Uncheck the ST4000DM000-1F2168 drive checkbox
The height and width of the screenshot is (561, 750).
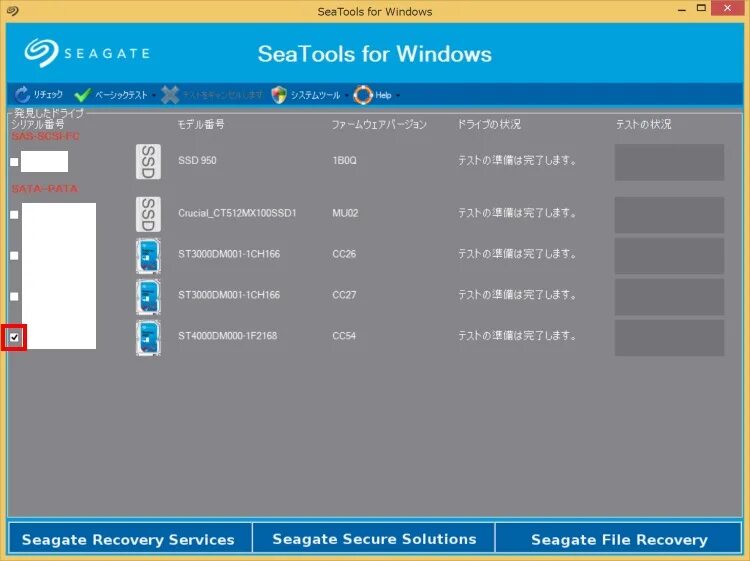14,338
